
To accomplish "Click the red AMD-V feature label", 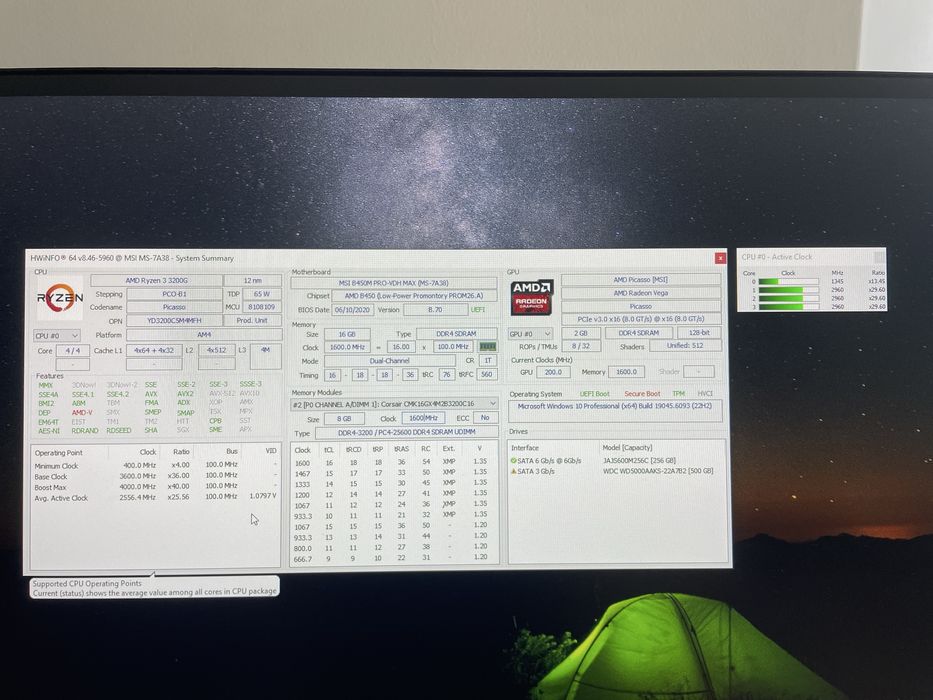I will pyautogui.click(x=82, y=412).
